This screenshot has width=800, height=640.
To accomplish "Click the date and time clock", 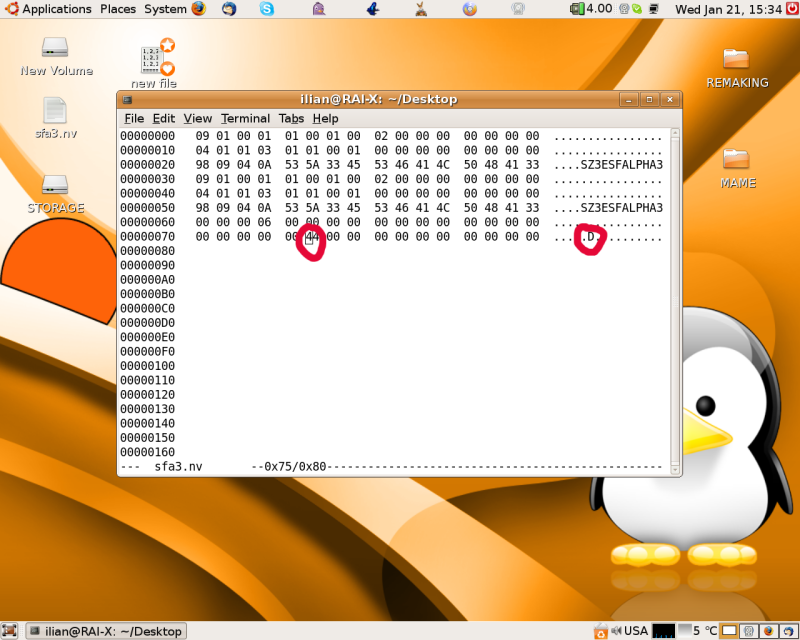I will point(727,9).
